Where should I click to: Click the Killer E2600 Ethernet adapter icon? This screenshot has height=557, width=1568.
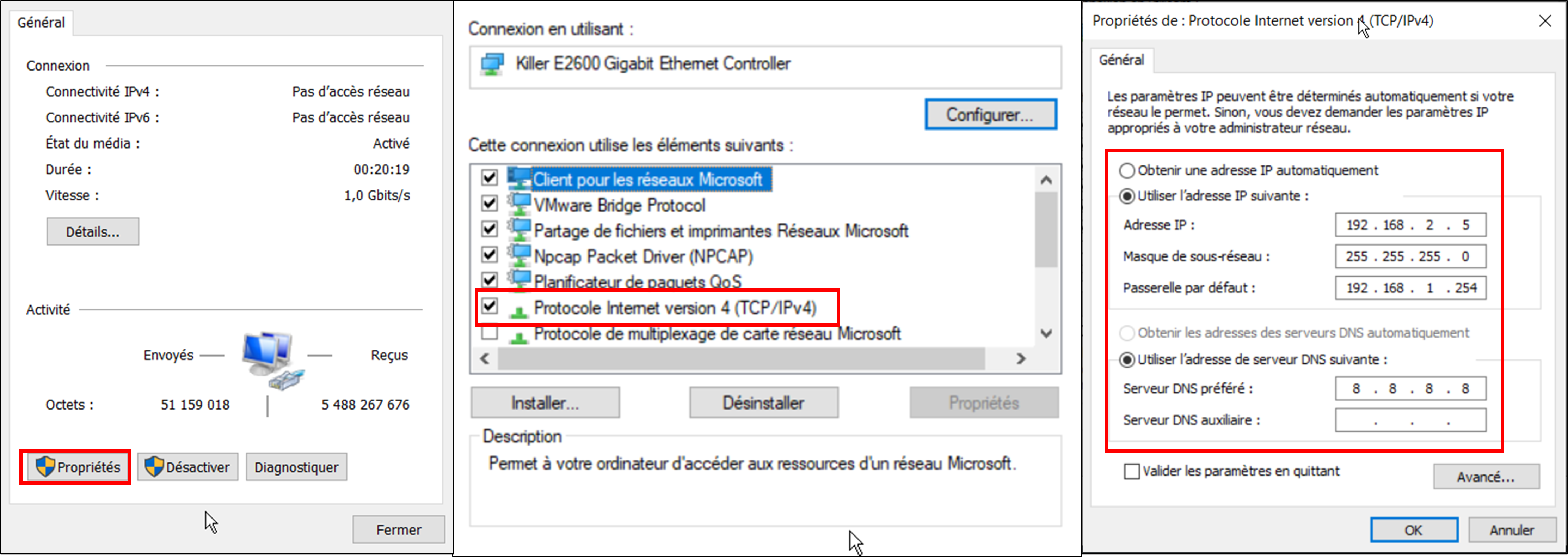click(x=492, y=64)
